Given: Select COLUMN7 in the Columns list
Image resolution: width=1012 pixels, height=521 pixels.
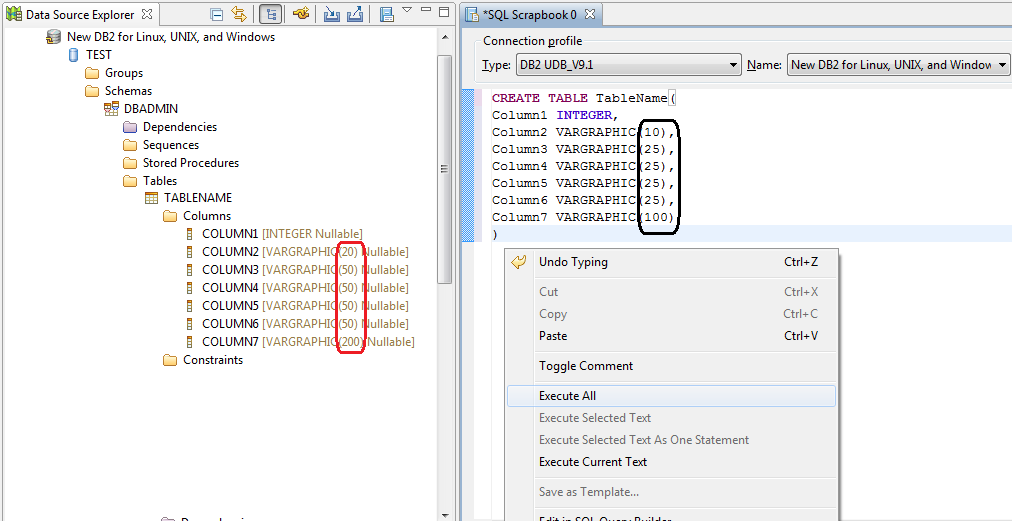Looking at the screenshot, I should (x=230, y=342).
